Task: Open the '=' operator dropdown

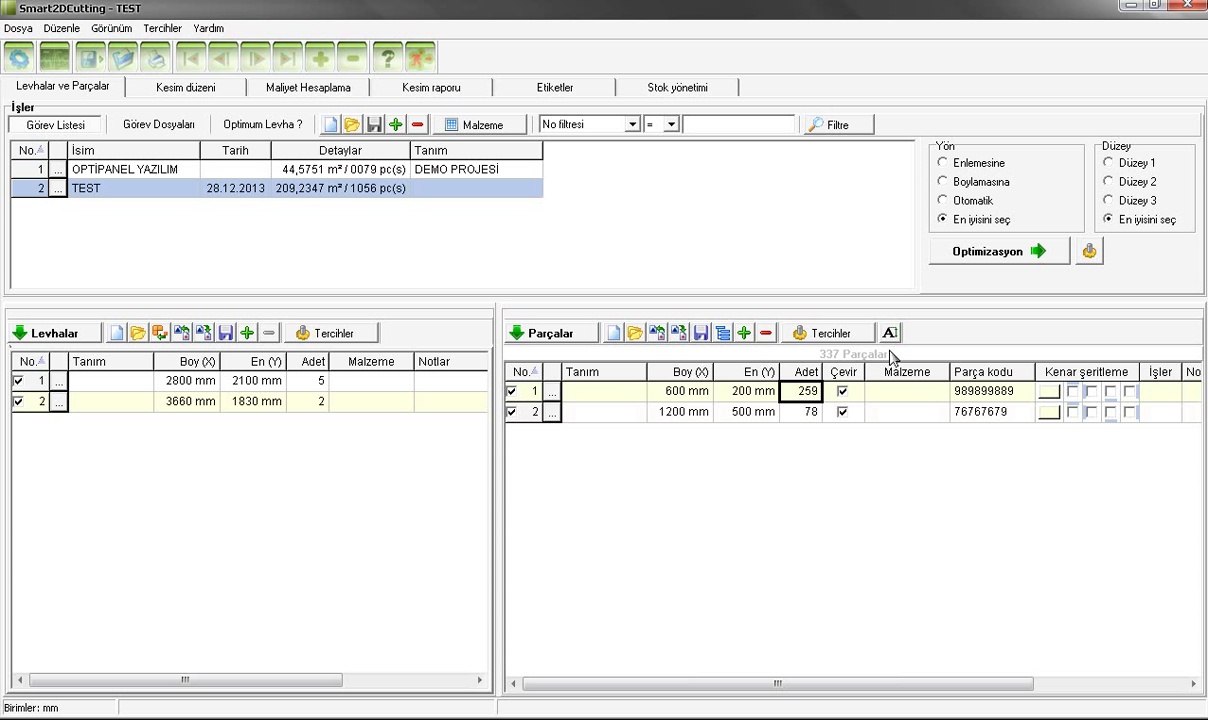Action: point(671,125)
